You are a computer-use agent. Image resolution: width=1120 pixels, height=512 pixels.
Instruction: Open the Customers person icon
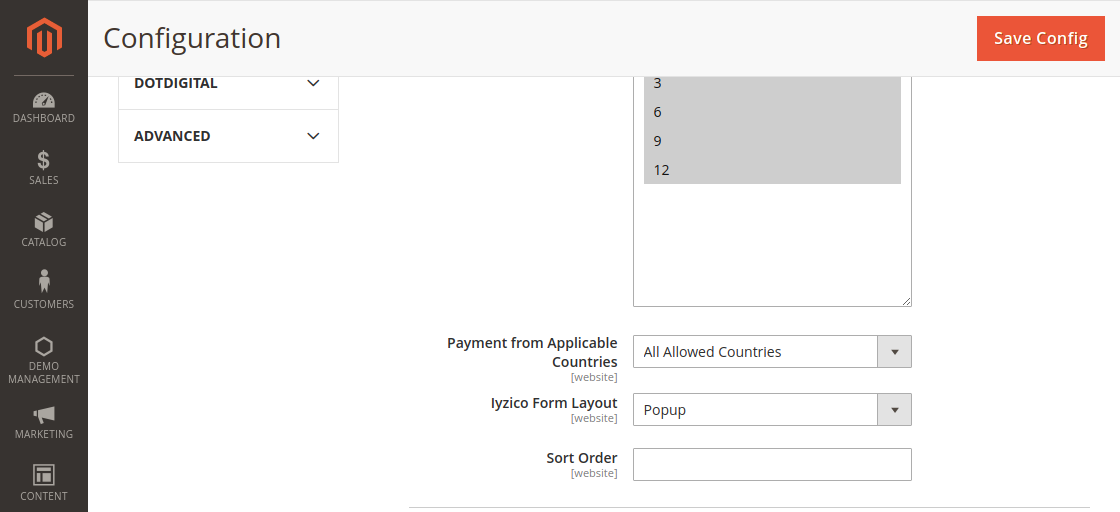[44, 283]
